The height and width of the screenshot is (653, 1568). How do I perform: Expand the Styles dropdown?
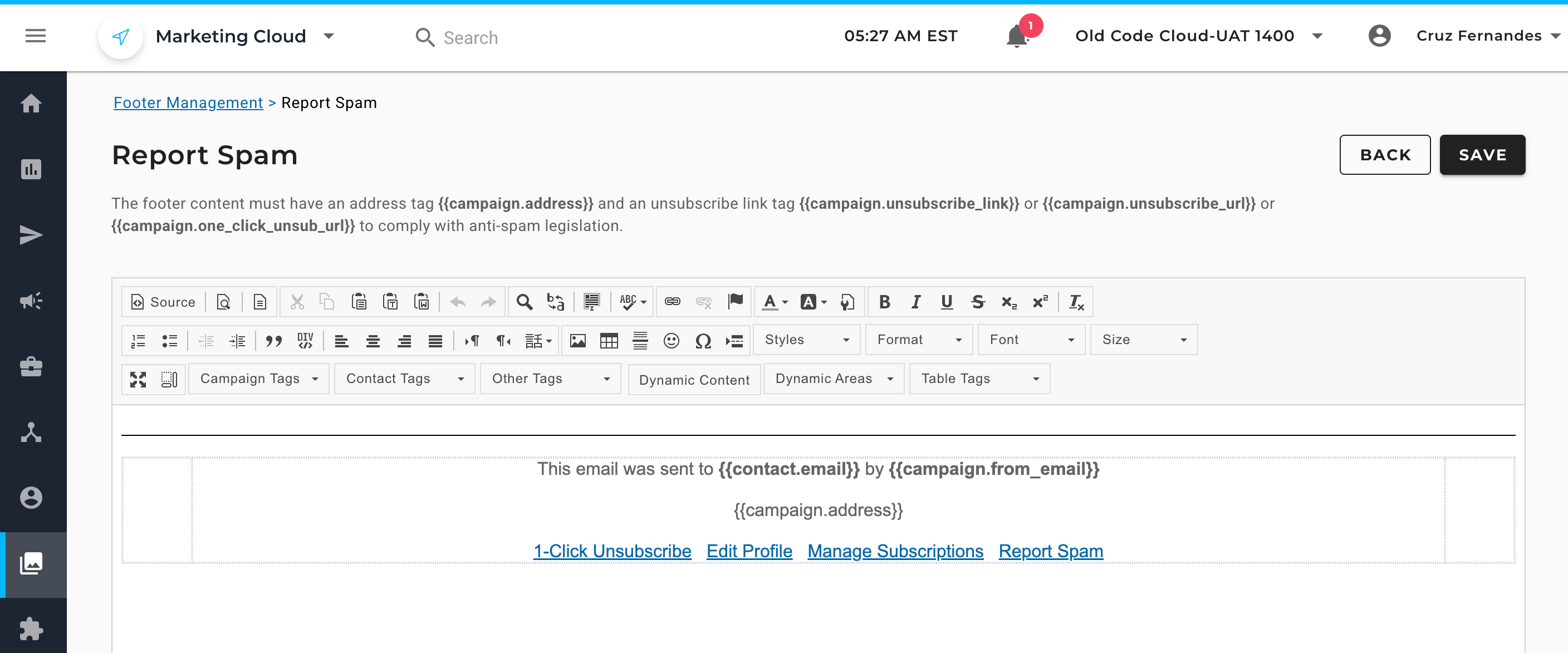point(806,339)
